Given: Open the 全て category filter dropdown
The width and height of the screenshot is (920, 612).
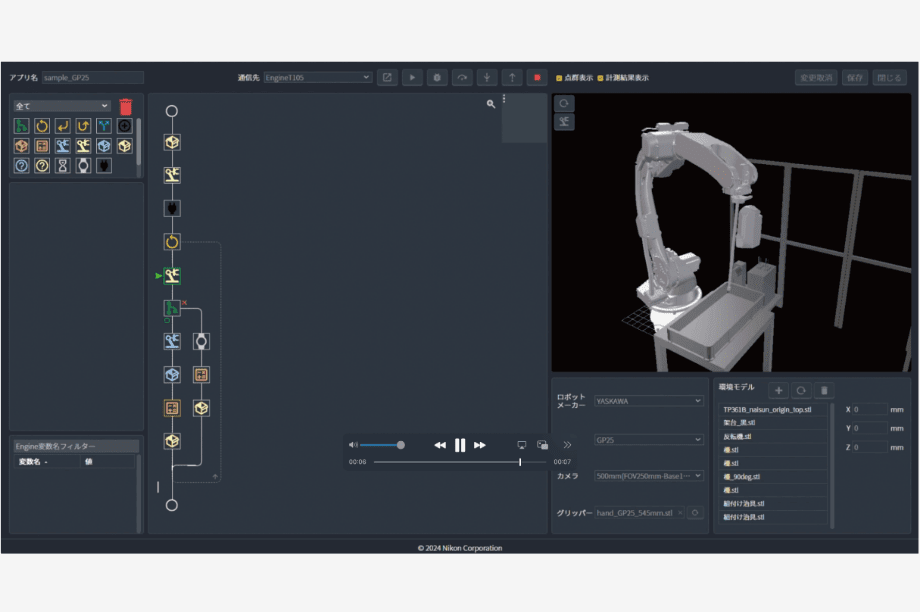Looking at the screenshot, I should [62, 106].
